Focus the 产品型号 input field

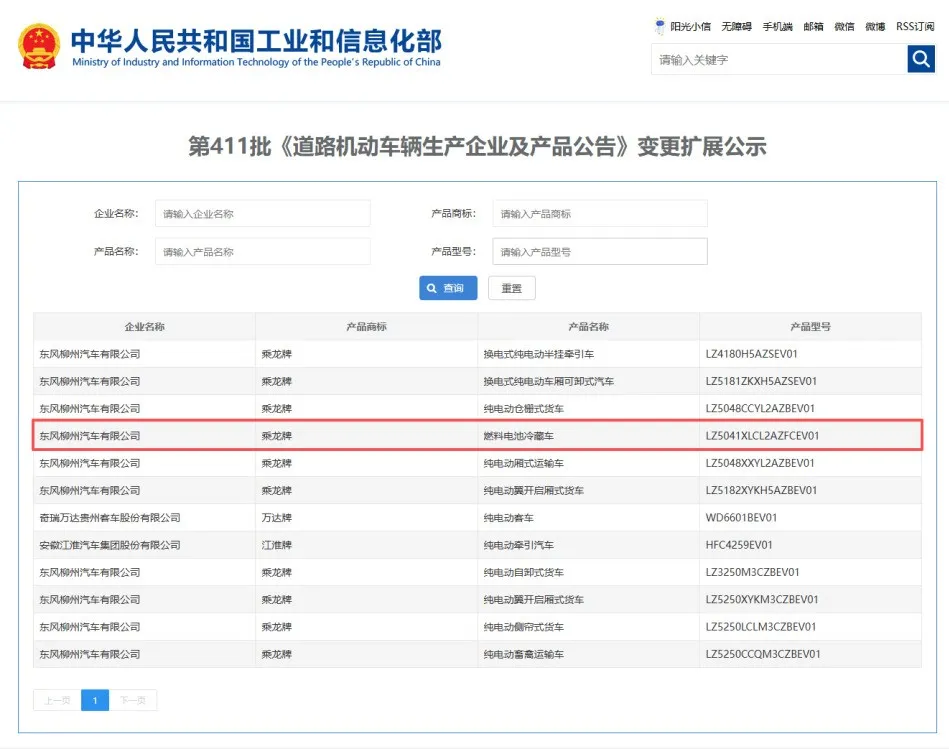(600, 252)
